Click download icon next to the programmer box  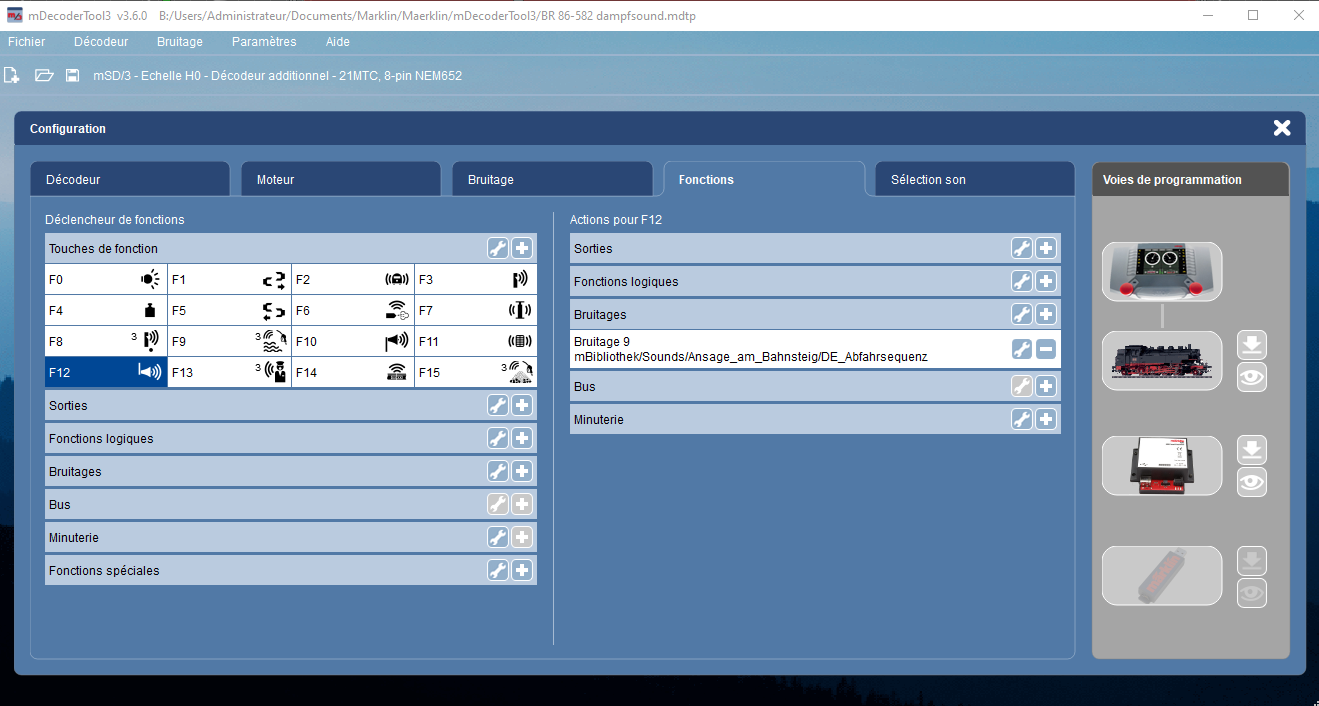pos(1252,451)
